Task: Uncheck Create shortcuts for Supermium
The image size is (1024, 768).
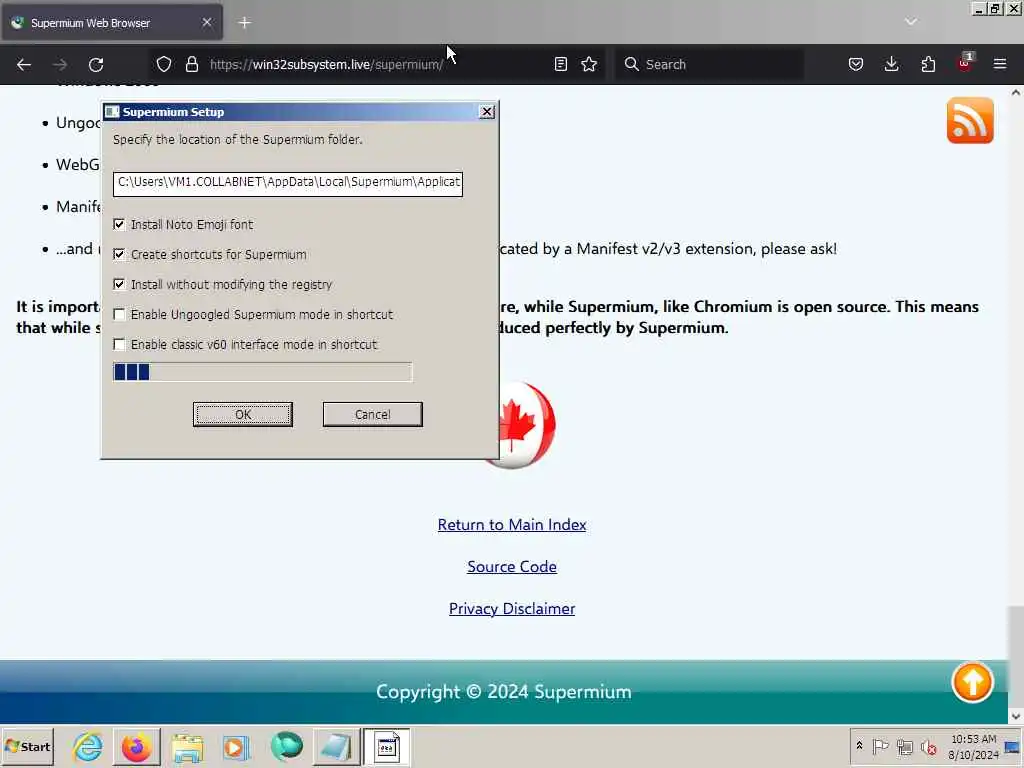Action: click(119, 255)
